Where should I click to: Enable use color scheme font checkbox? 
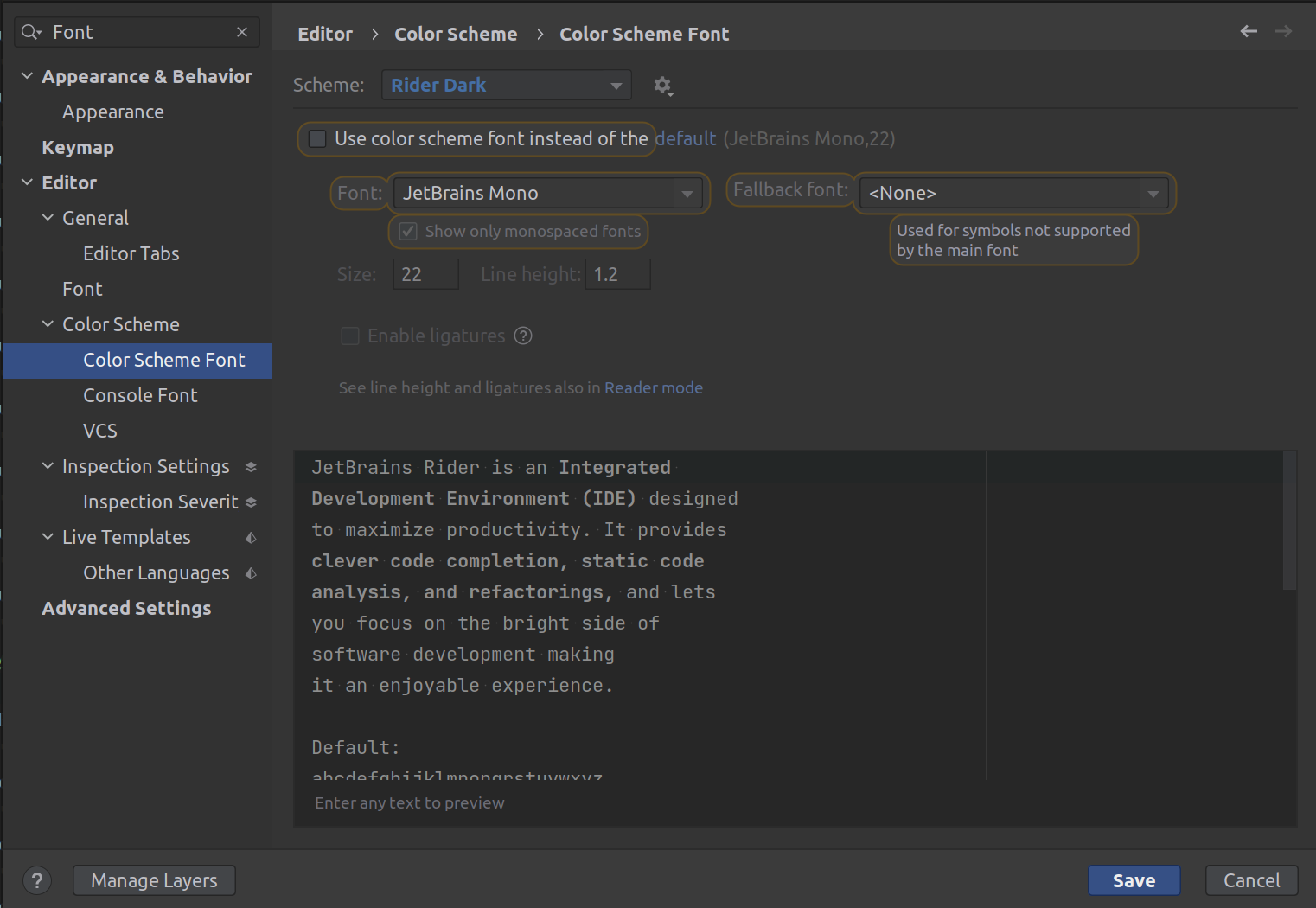click(318, 139)
